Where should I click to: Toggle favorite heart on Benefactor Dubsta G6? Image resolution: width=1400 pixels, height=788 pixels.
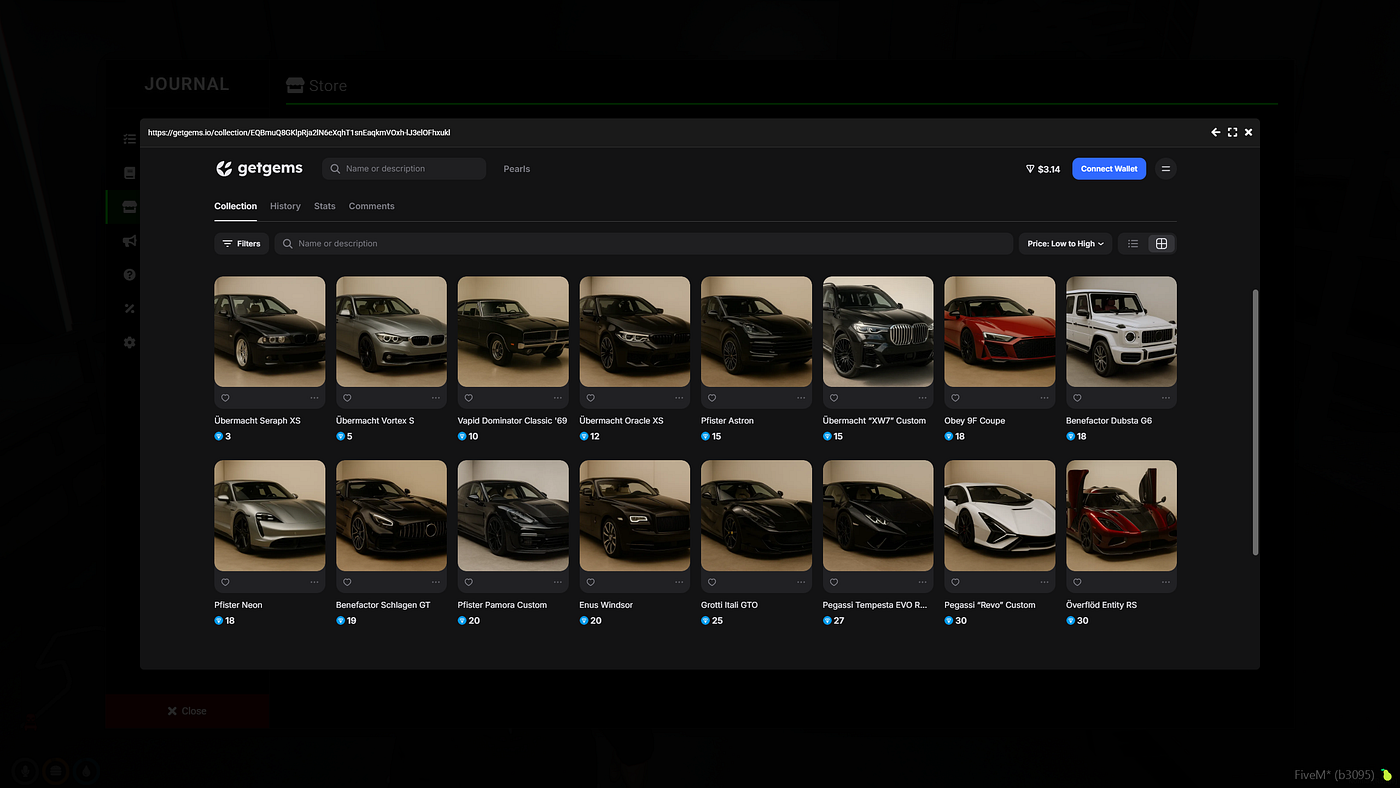tap(1077, 398)
